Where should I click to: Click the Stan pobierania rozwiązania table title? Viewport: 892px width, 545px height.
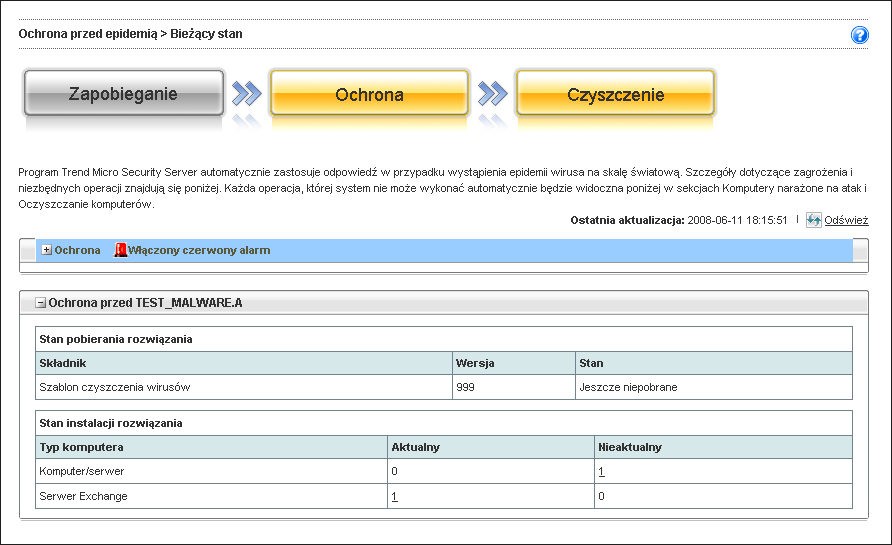115,339
